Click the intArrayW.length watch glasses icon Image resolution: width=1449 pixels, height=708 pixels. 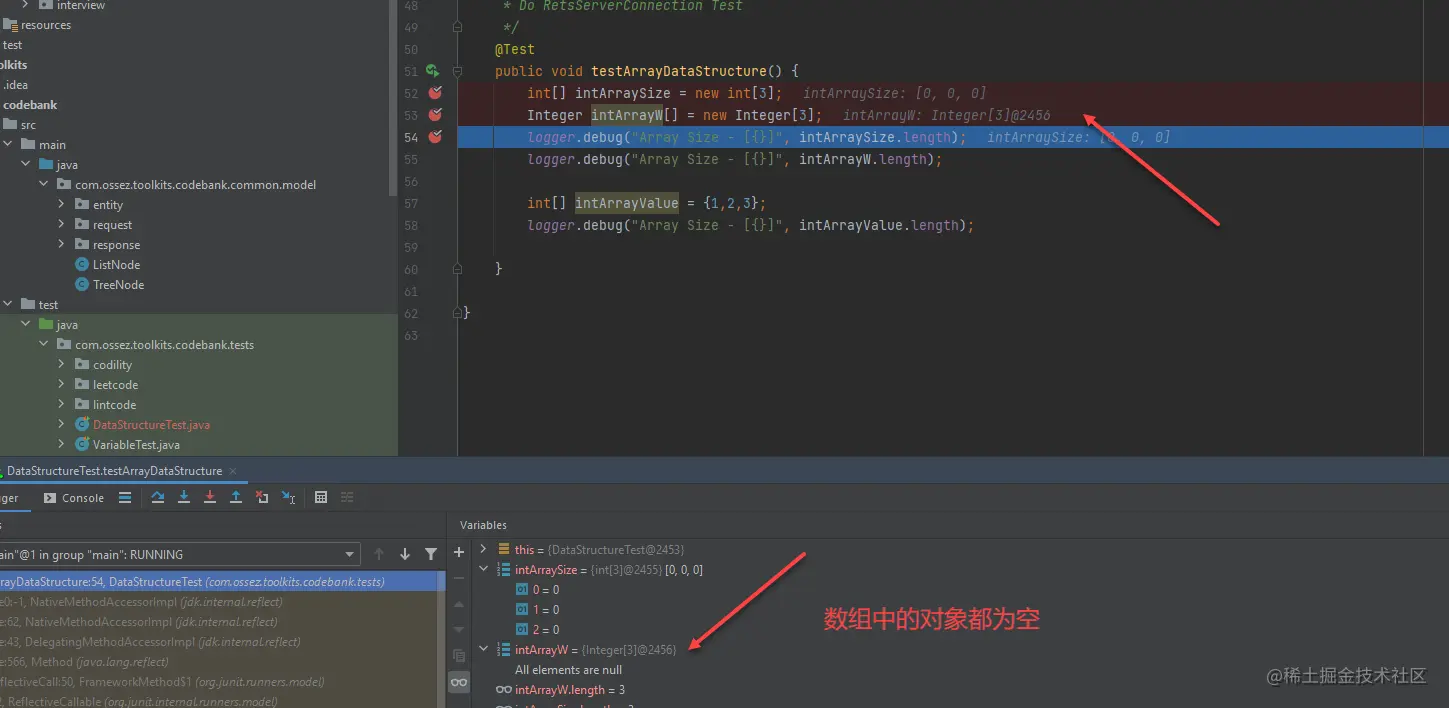point(503,690)
